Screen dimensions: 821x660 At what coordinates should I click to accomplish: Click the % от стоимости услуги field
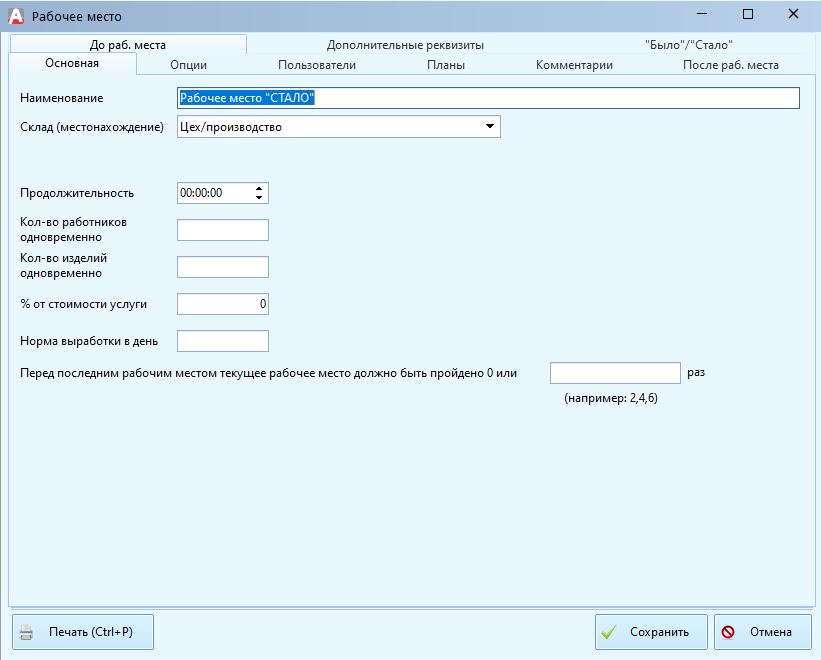[x=223, y=304]
